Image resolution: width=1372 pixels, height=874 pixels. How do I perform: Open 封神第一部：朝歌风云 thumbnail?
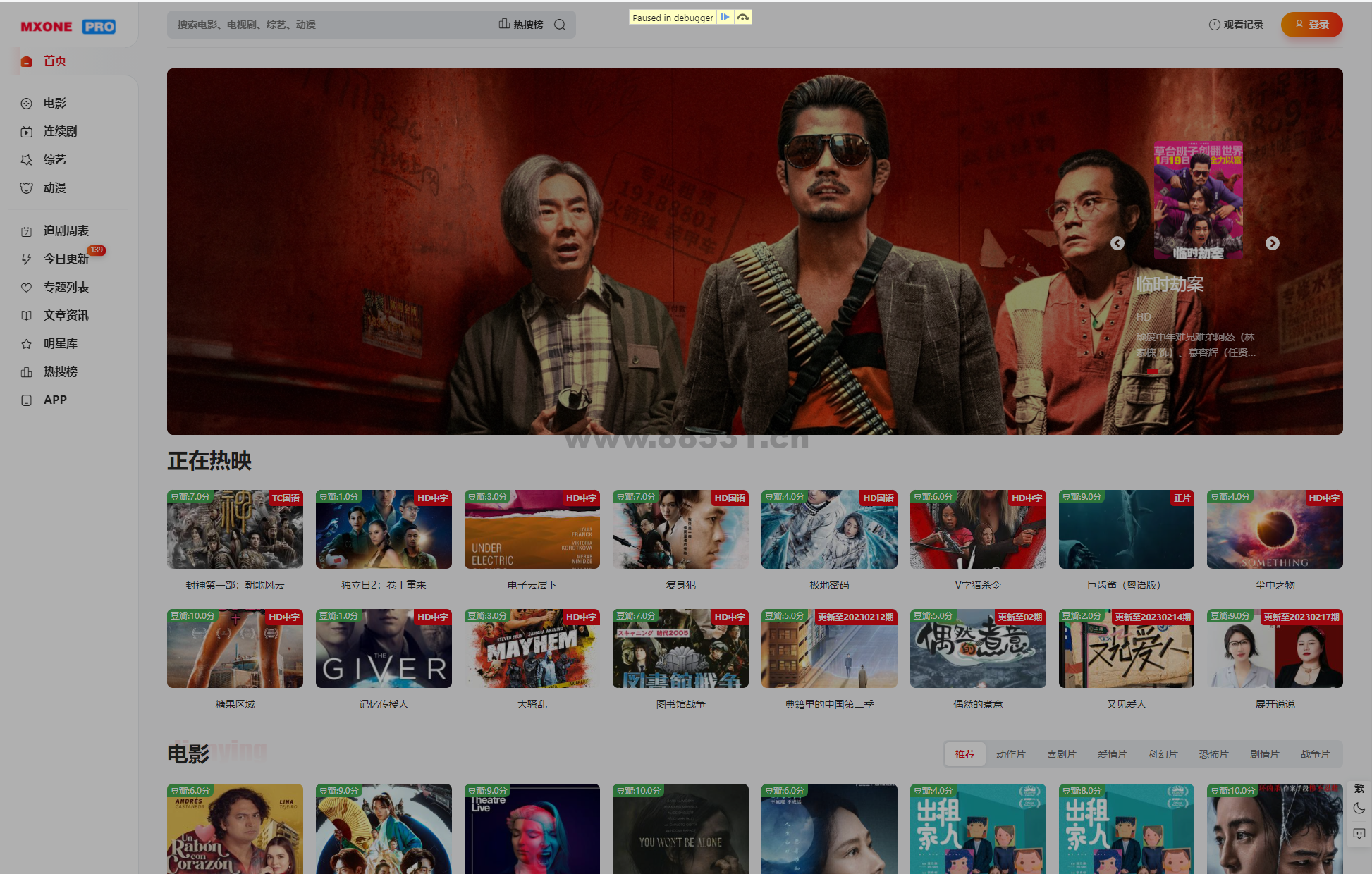[235, 529]
